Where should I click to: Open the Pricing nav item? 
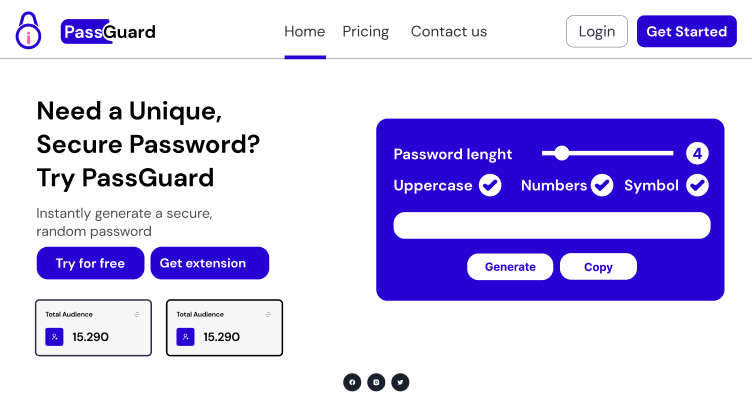[x=365, y=32]
